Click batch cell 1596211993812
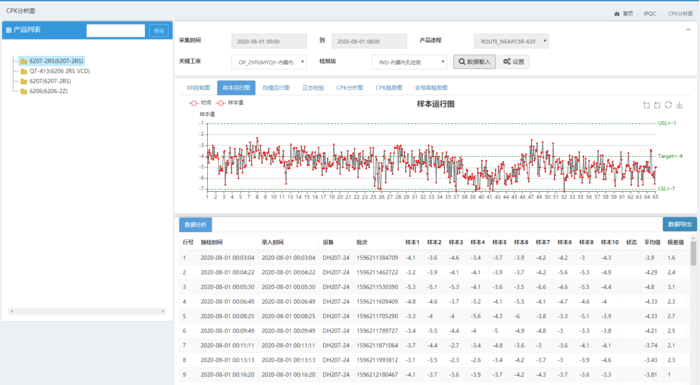This screenshot has height=385, width=700. 377,360
